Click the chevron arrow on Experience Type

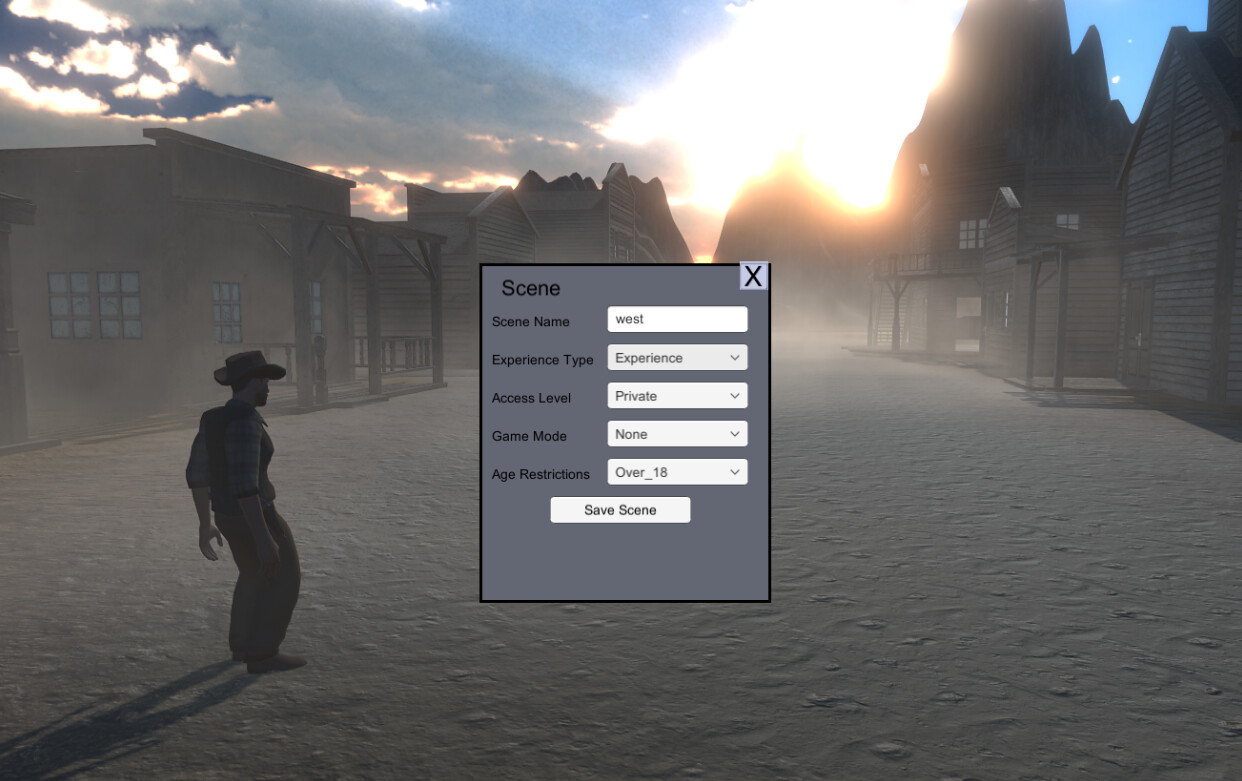coord(736,357)
